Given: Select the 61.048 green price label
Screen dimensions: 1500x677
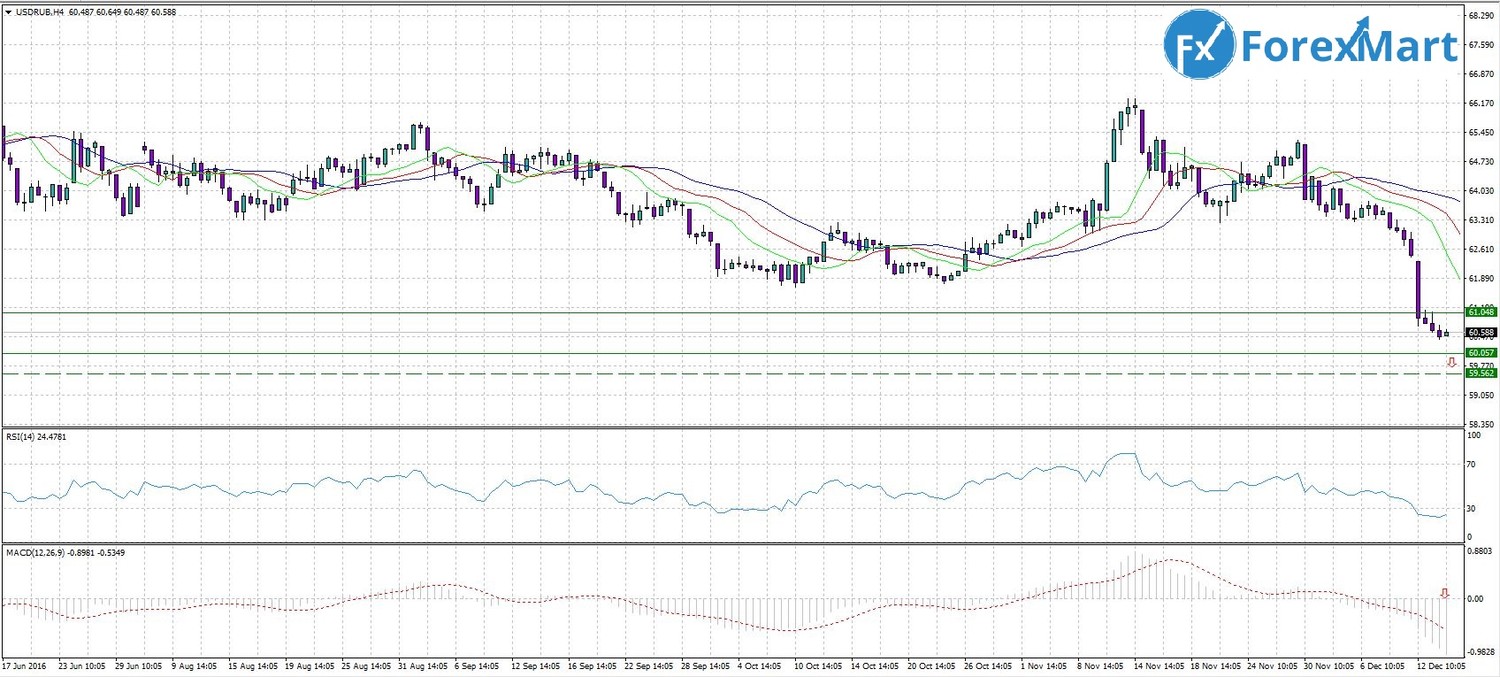Looking at the screenshot, I should (1480, 312).
